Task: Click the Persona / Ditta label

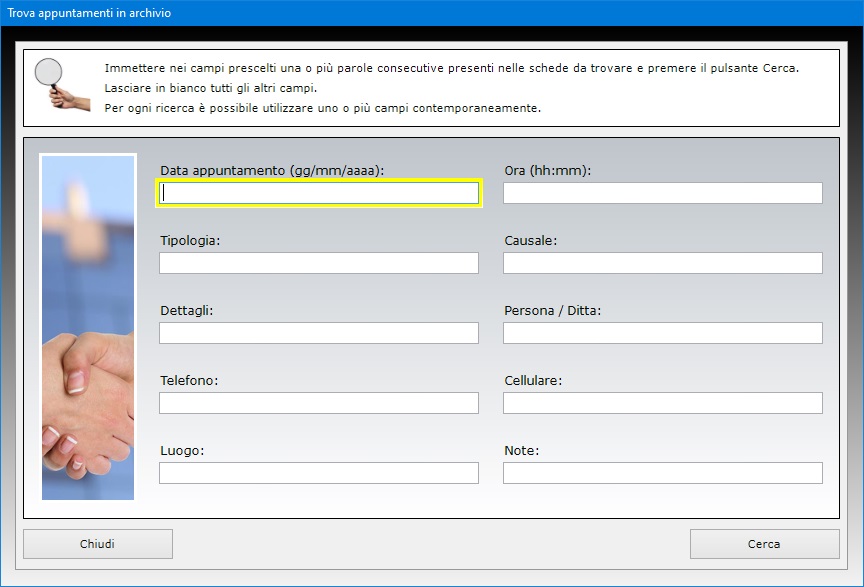Action: pos(553,311)
